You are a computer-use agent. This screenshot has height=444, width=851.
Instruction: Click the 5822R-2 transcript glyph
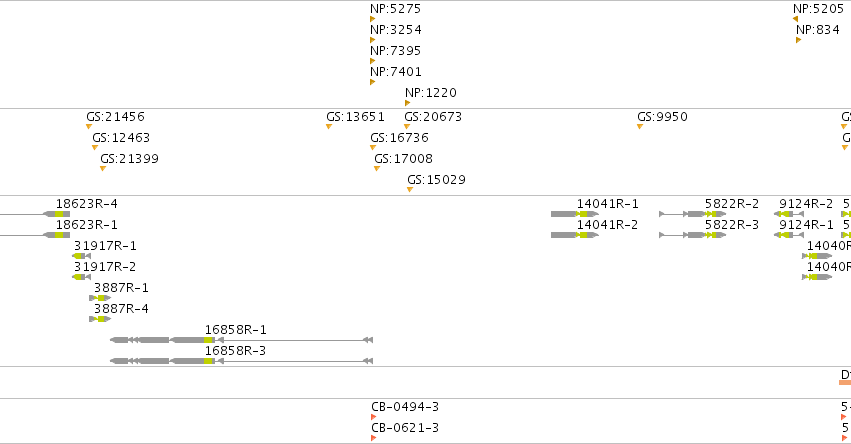pyautogui.click(x=693, y=214)
